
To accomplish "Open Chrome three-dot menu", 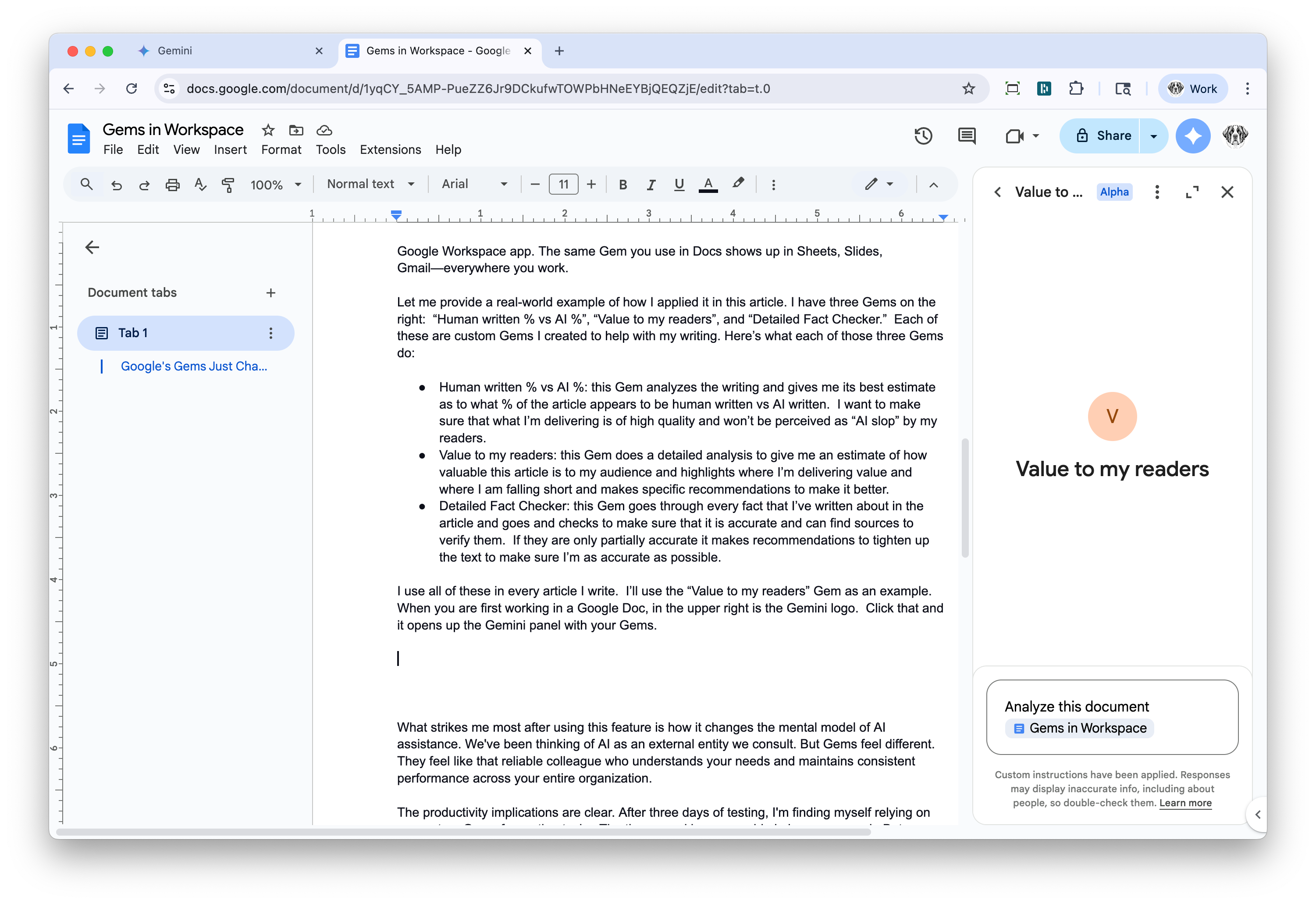I will pyautogui.click(x=1247, y=89).
